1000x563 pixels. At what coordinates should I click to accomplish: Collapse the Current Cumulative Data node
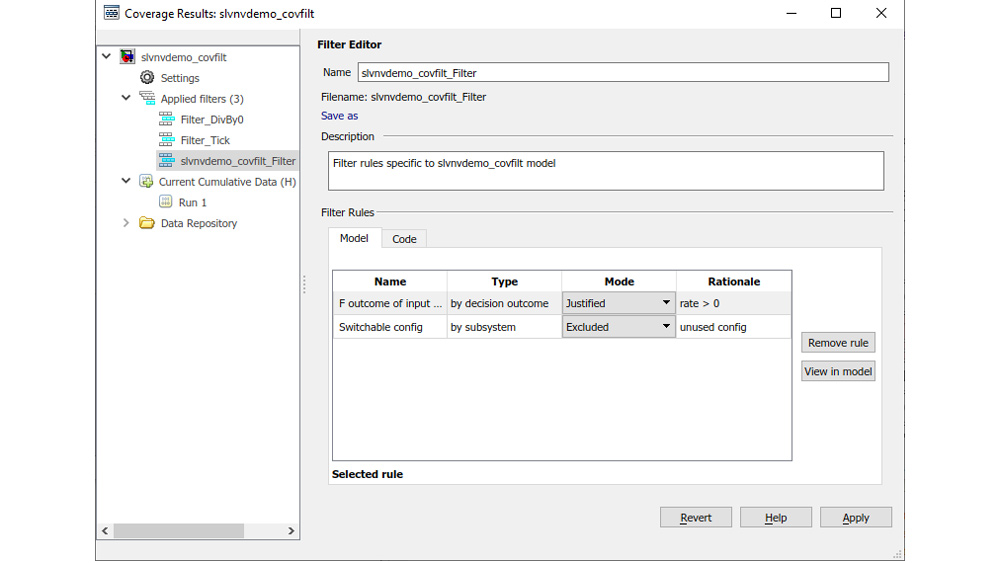126,182
